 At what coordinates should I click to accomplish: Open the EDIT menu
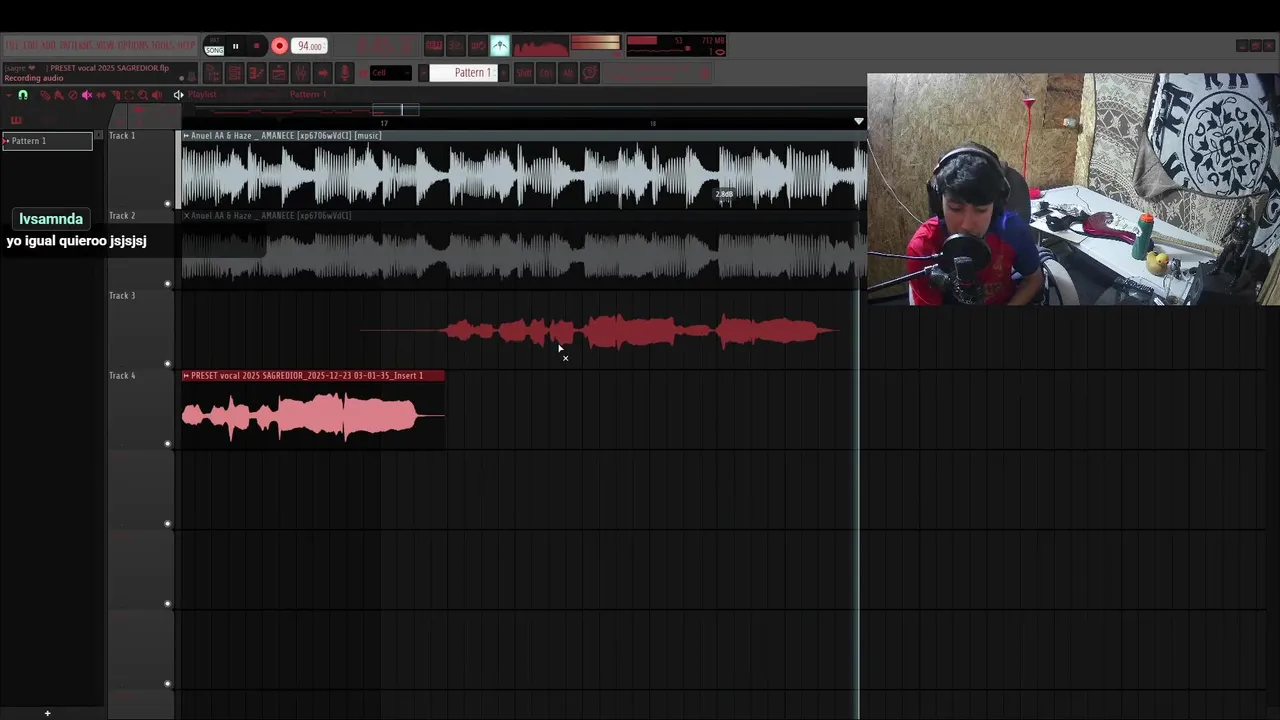point(30,45)
